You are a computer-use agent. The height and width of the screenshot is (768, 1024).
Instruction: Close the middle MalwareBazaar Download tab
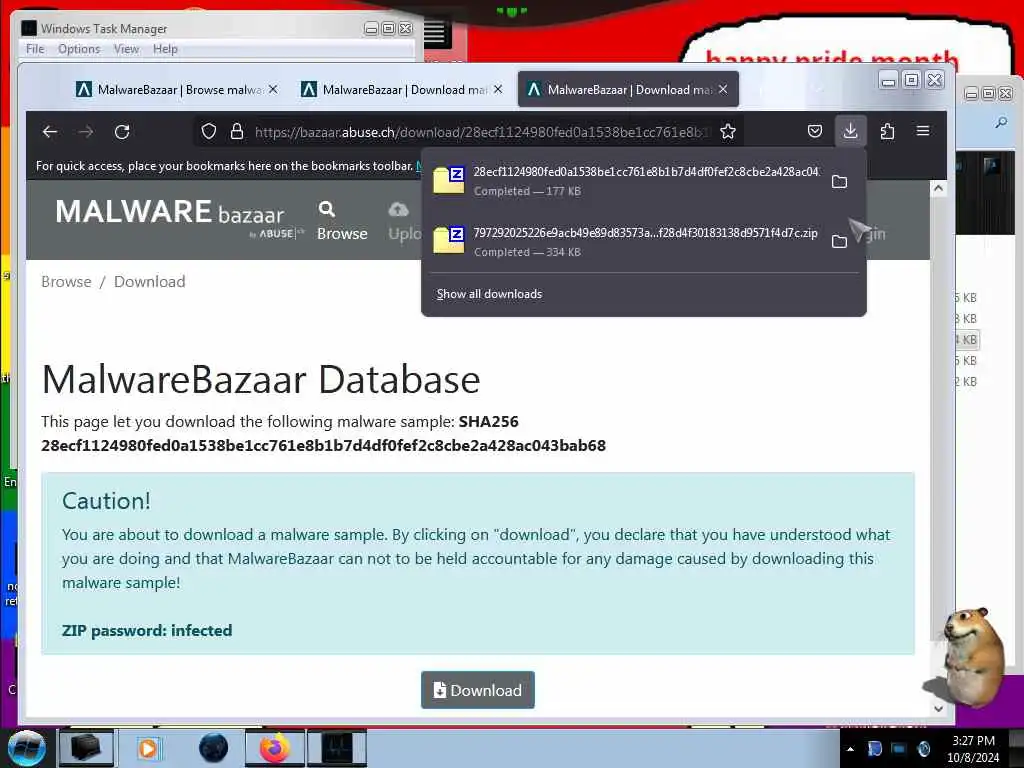pyautogui.click(x=498, y=89)
